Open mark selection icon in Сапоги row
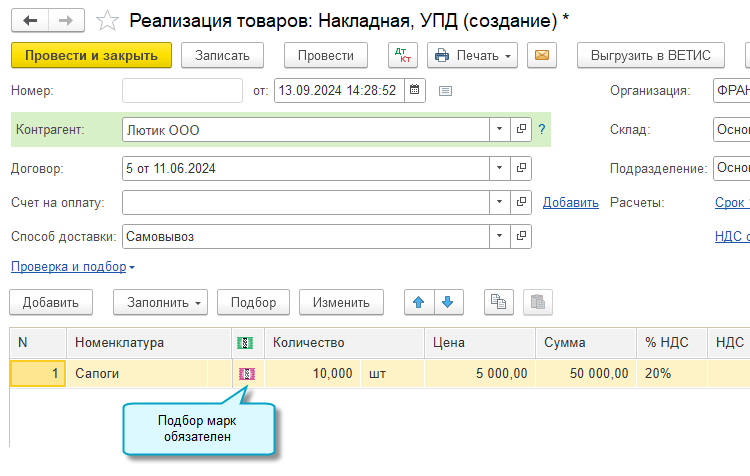The image size is (750, 476). pyautogui.click(x=247, y=374)
